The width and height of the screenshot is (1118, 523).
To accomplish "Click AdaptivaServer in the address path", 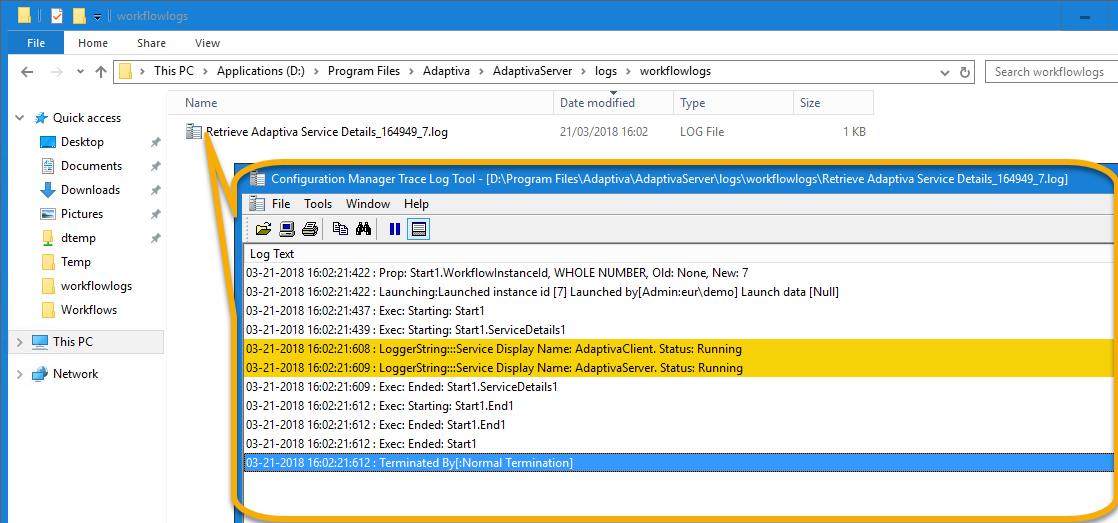I will click(x=533, y=71).
